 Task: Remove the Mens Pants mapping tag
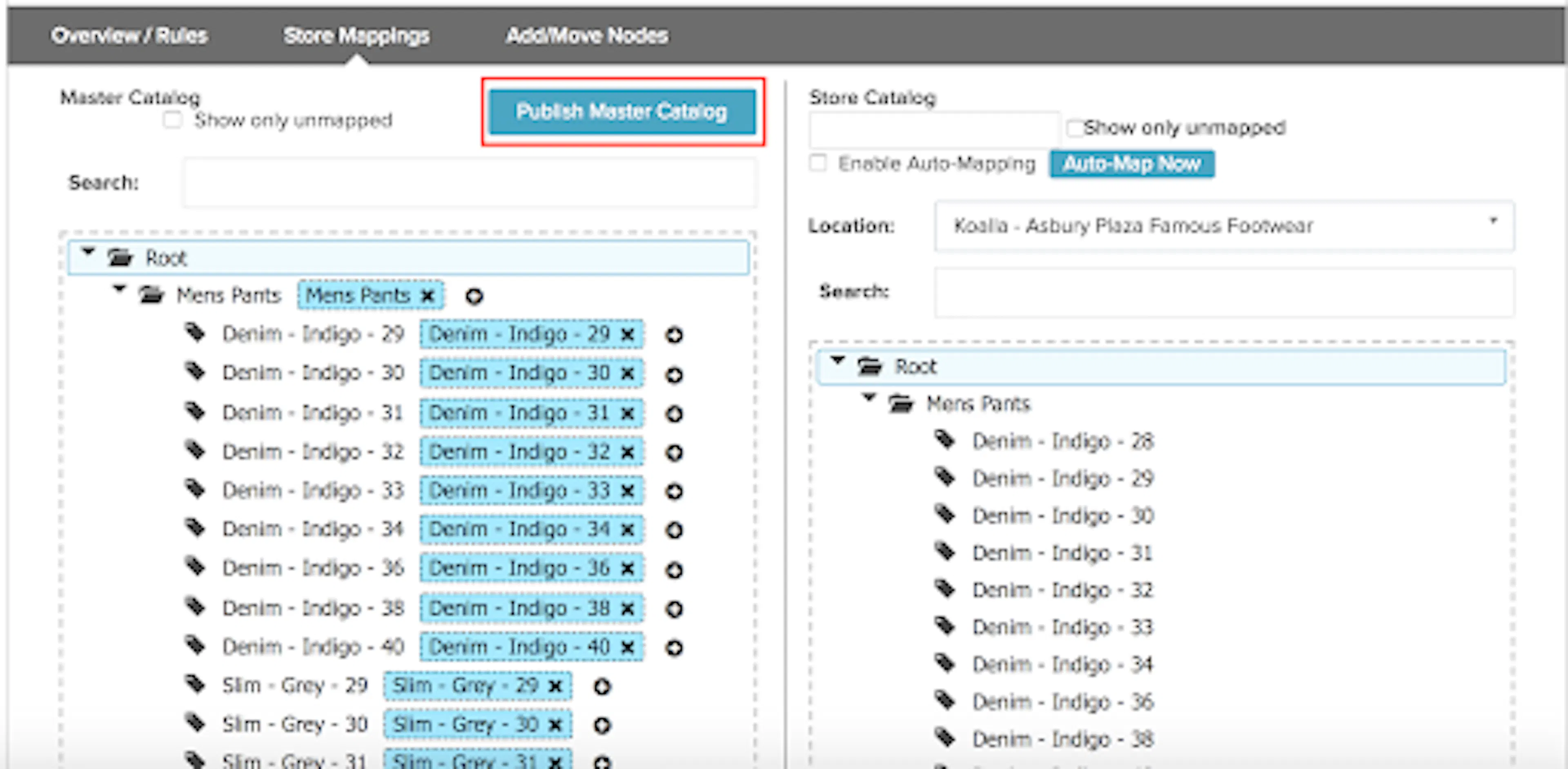point(428,296)
